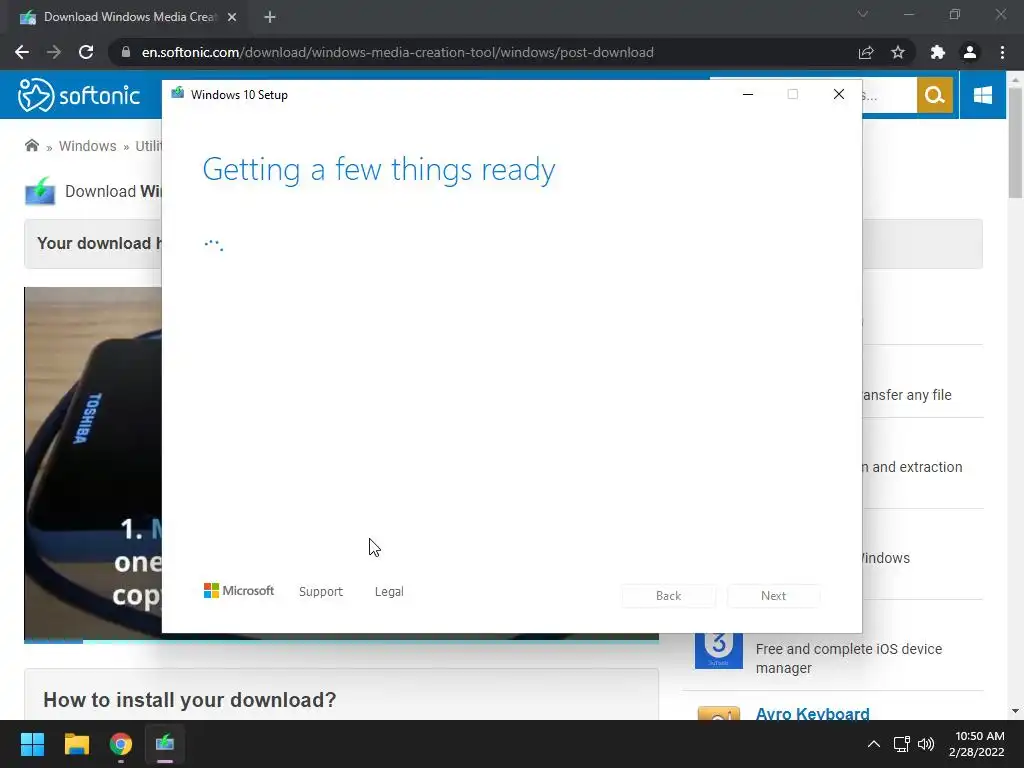This screenshot has height=768, width=1024.
Task: Click the scrollbar down arrow
Action: pyautogui.click(x=1015, y=711)
